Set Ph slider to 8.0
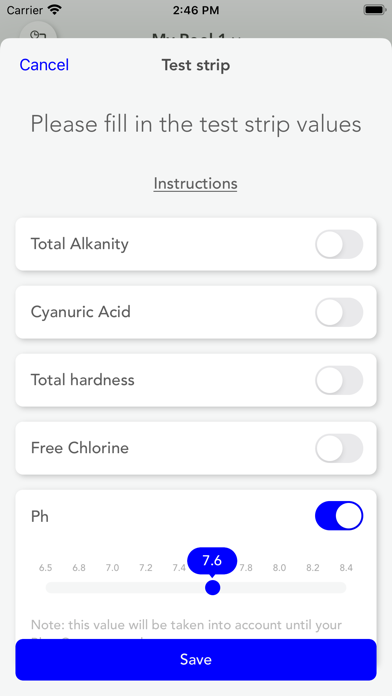Viewport: 392px width, 696px height. point(279,588)
